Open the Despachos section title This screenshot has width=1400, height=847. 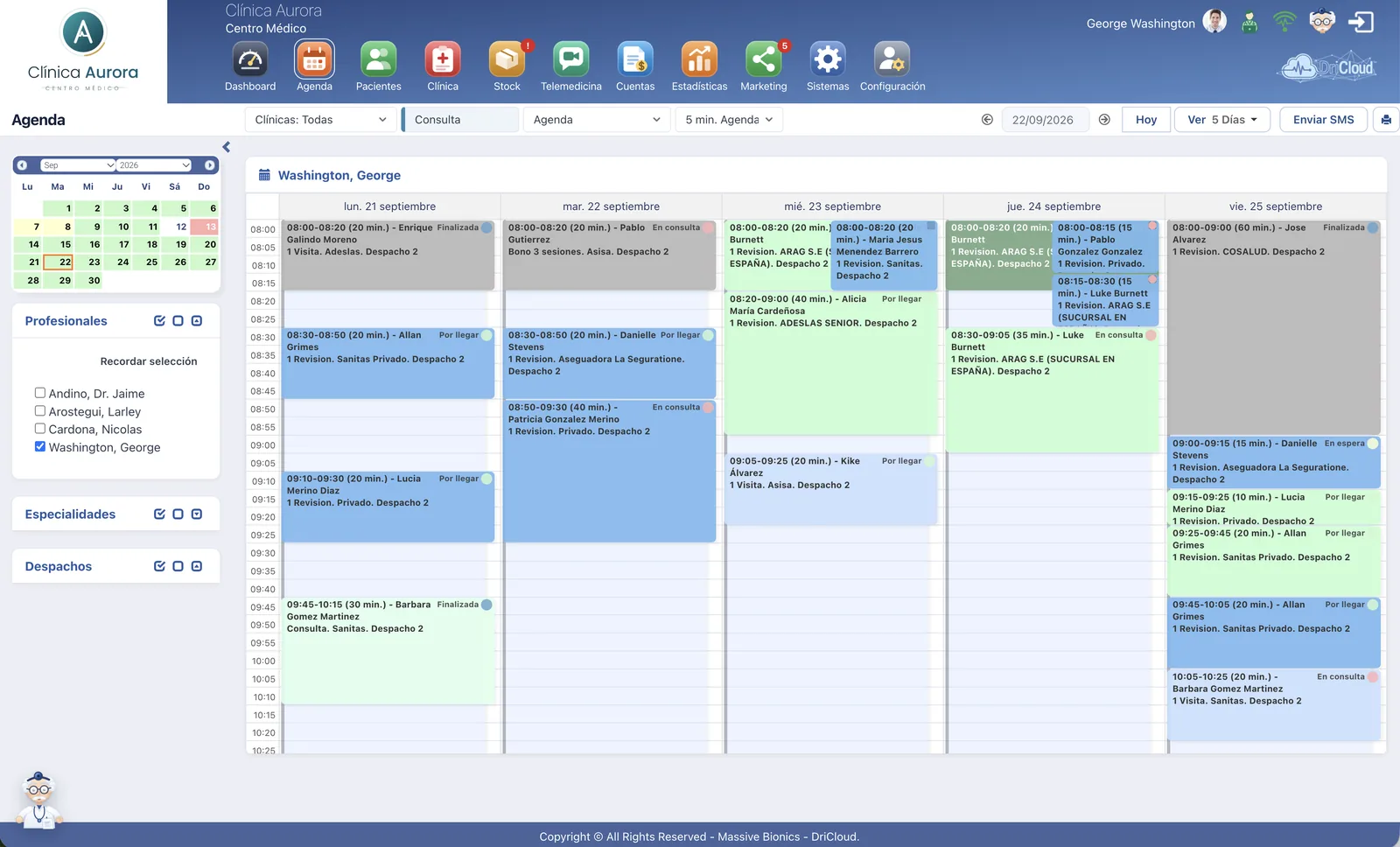click(x=58, y=567)
